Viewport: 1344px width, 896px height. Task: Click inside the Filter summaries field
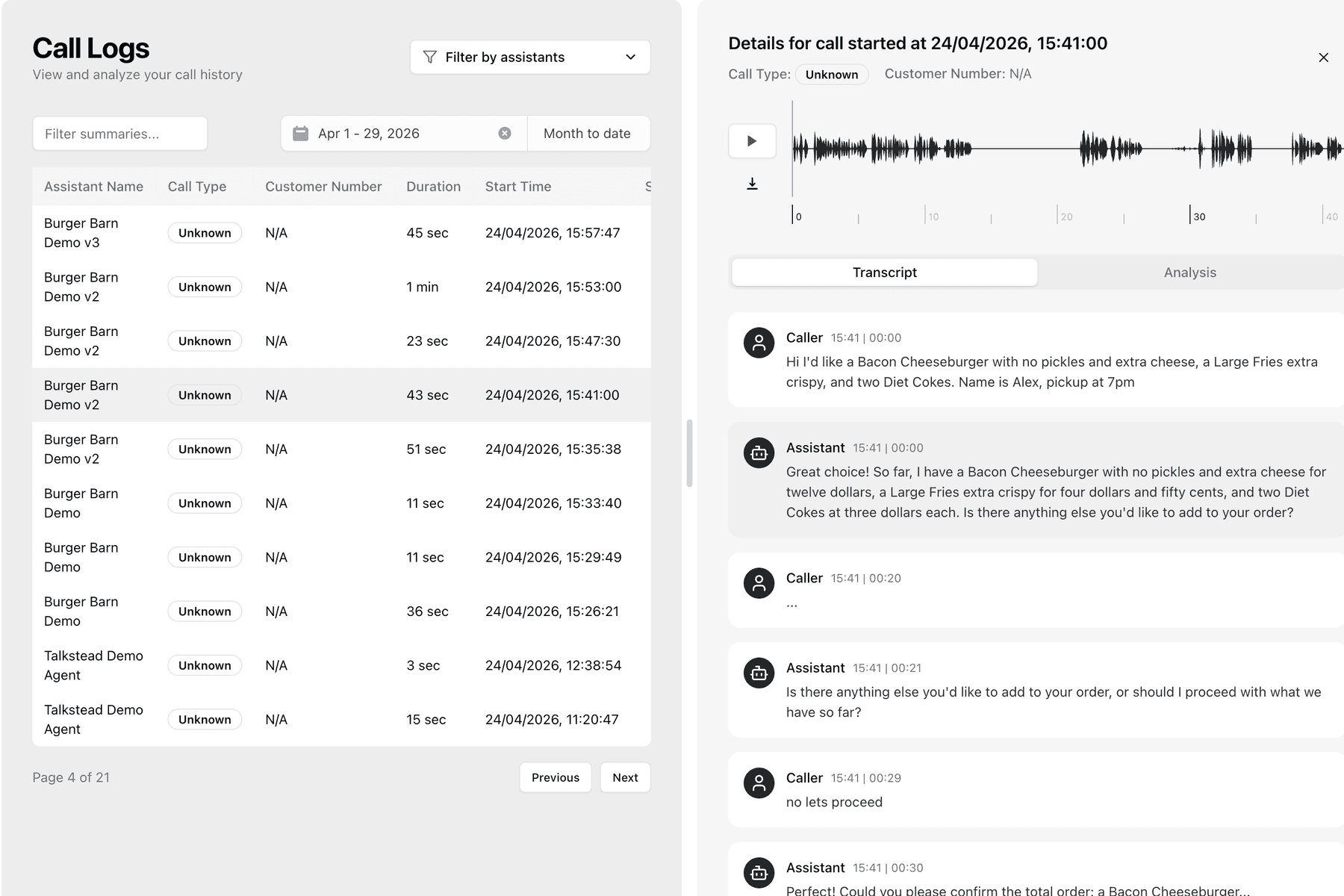pyautogui.click(x=119, y=133)
